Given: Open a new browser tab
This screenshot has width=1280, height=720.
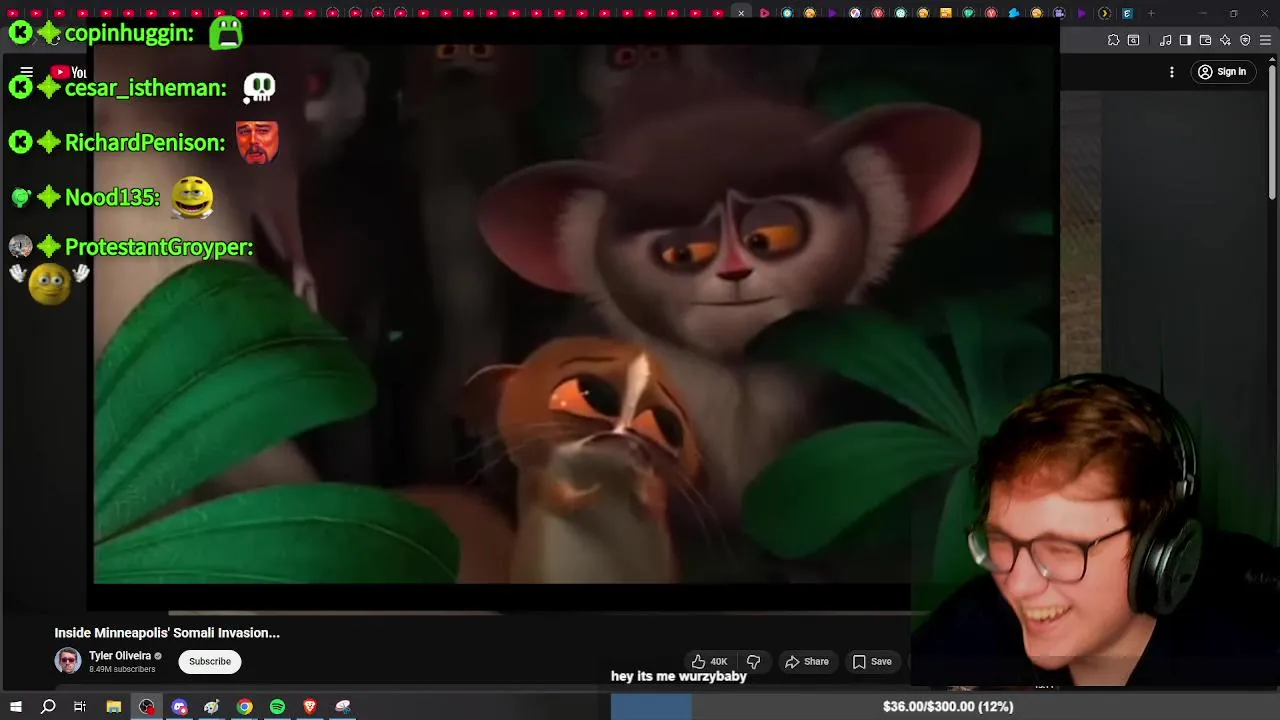Looking at the screenshot, I should point(1151,13).
